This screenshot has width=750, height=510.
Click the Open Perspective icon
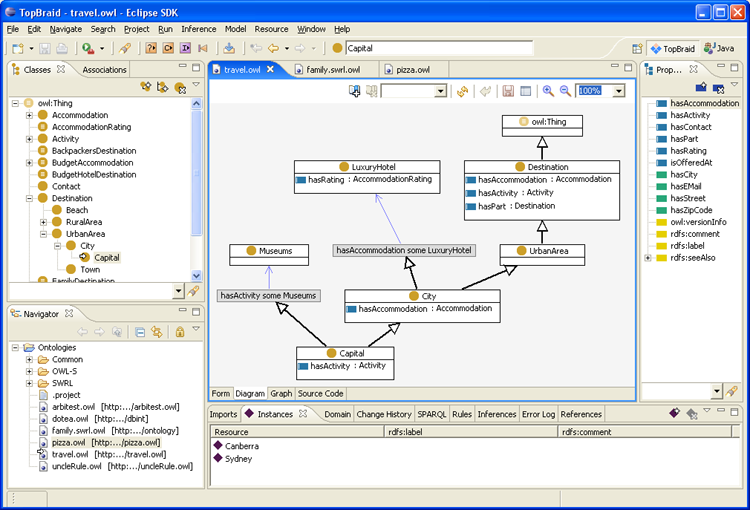[x=637, y=49]
